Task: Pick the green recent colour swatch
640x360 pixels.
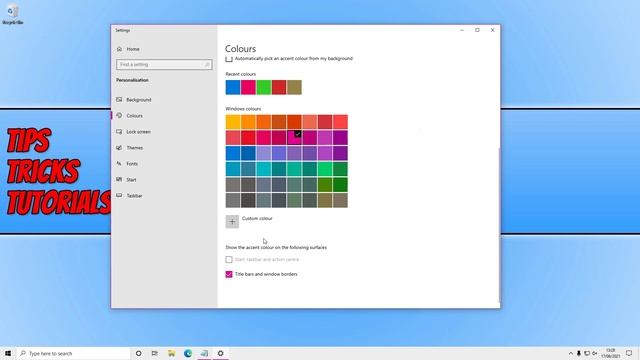Action: pos(264,87)
